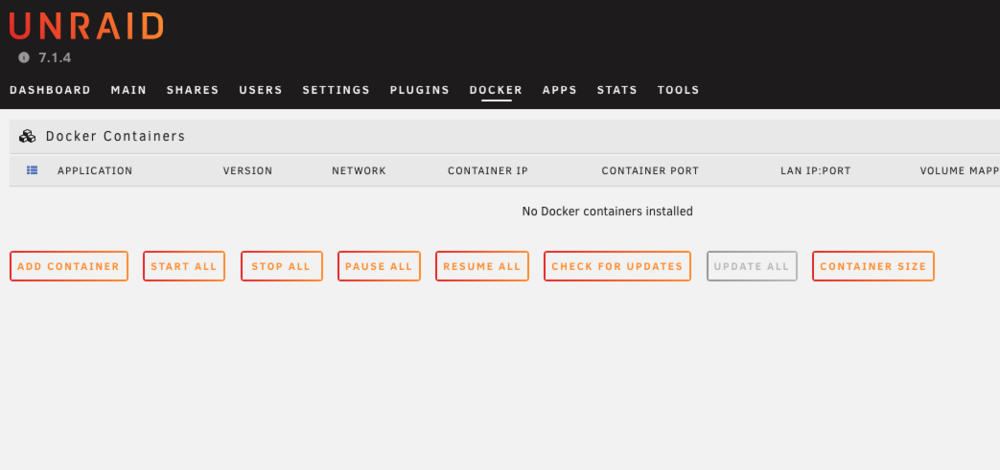Open the Stats tab

(617, 90)
